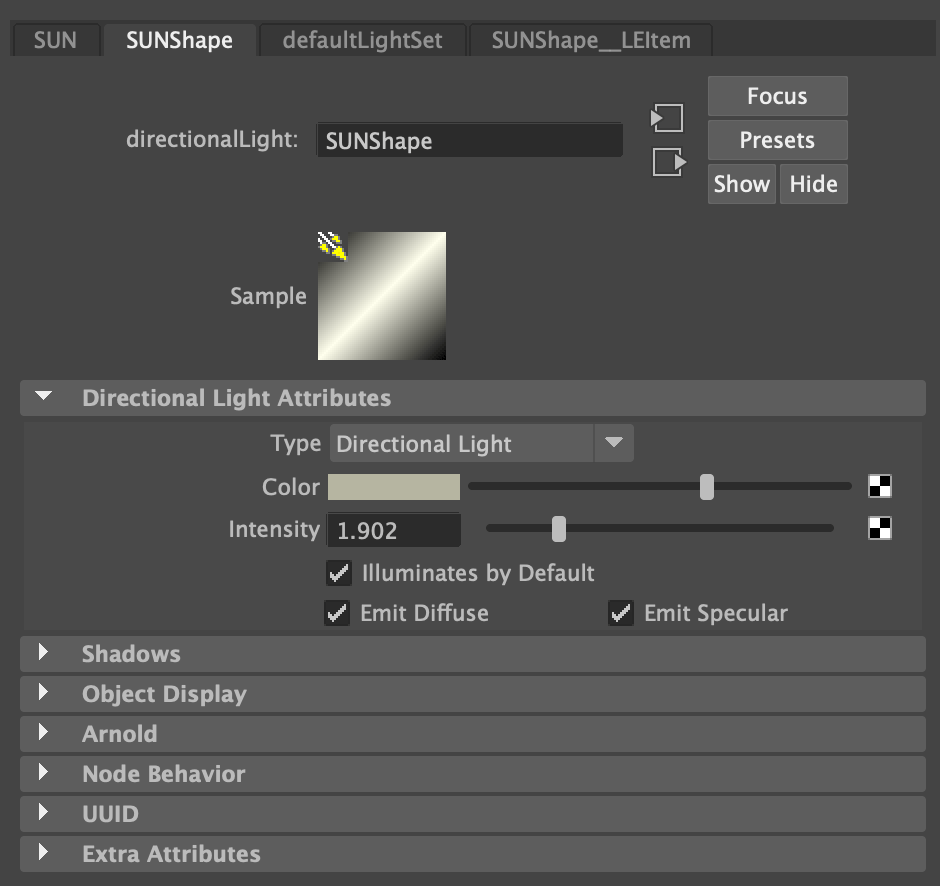940x886 pixels.
Task: Disable the Emit Diffuse checkbox
Action: click(337, 613)
